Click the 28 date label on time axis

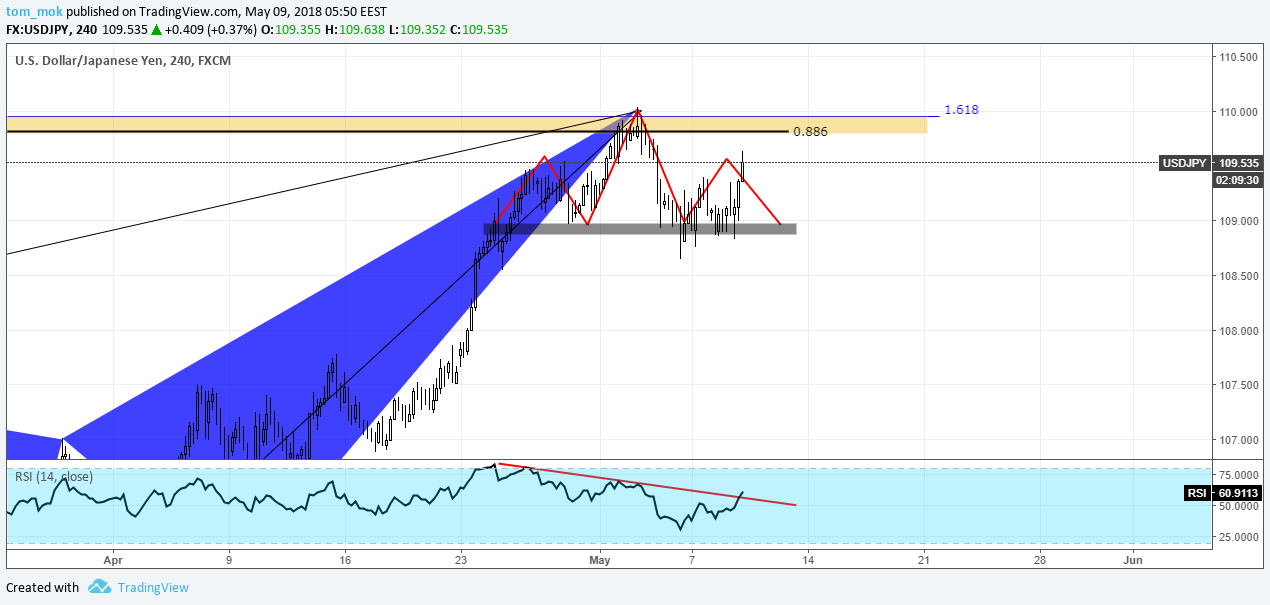coord(1039,558)
